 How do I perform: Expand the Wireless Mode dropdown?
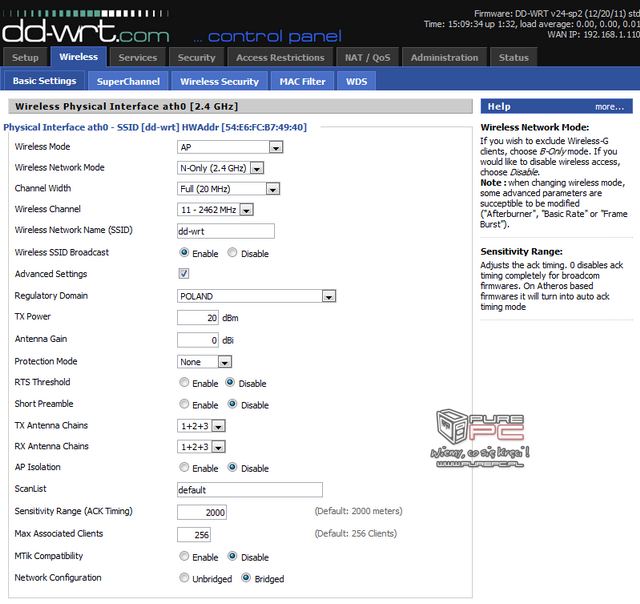click(230, 147)
